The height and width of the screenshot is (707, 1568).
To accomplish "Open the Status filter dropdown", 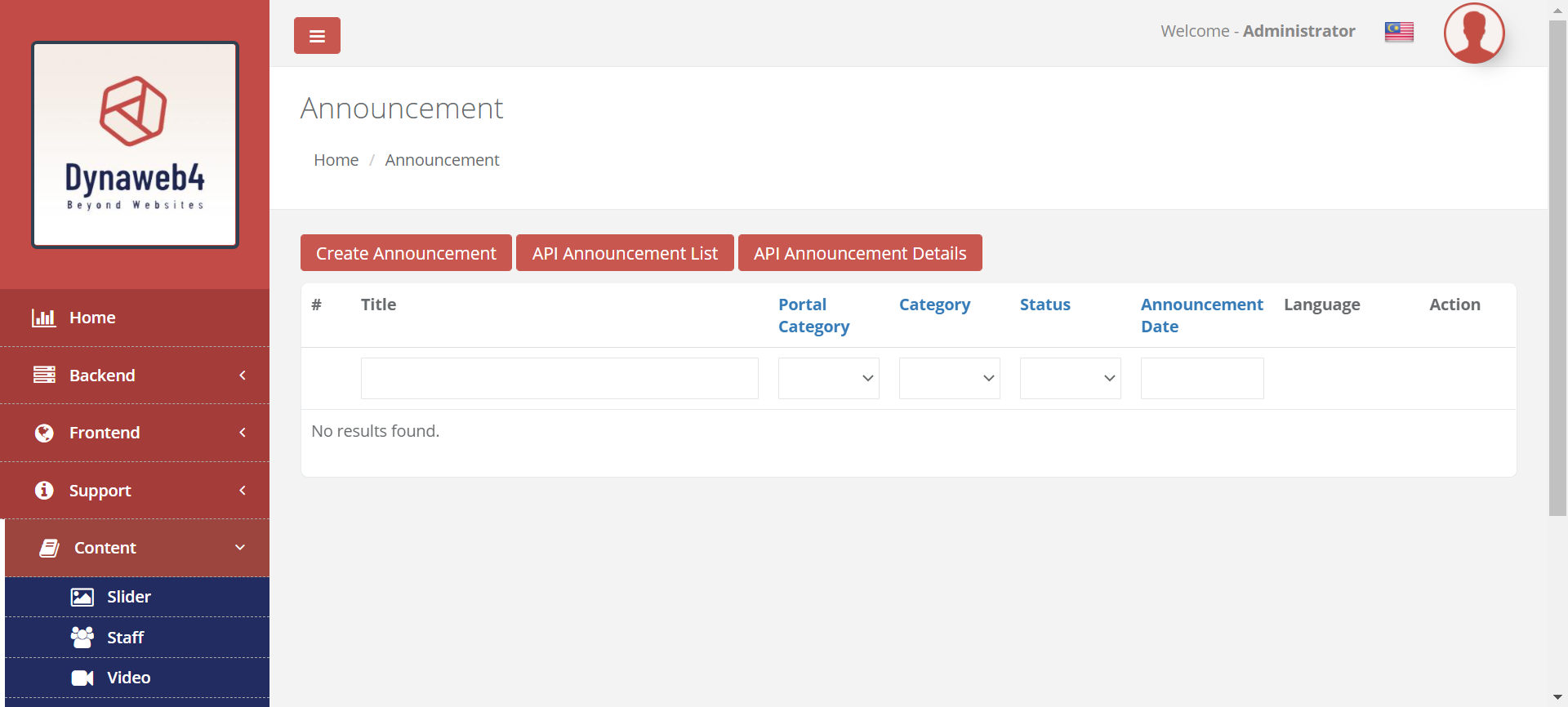I will (x=1070, y=378).
